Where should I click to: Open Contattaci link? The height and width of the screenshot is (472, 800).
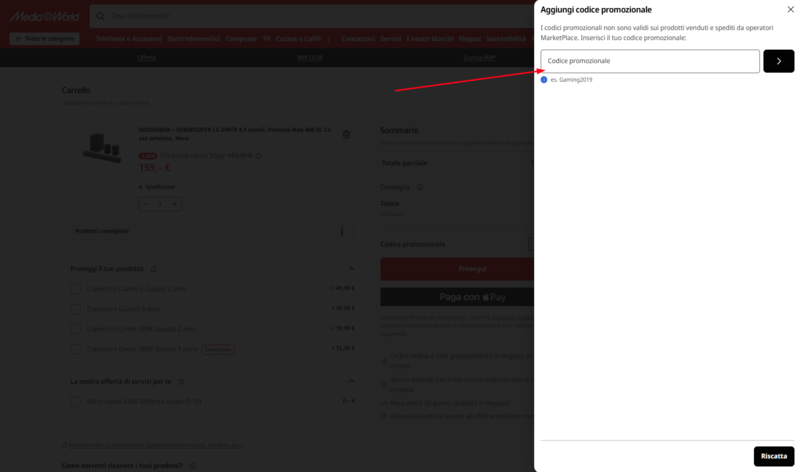(358, 39)
